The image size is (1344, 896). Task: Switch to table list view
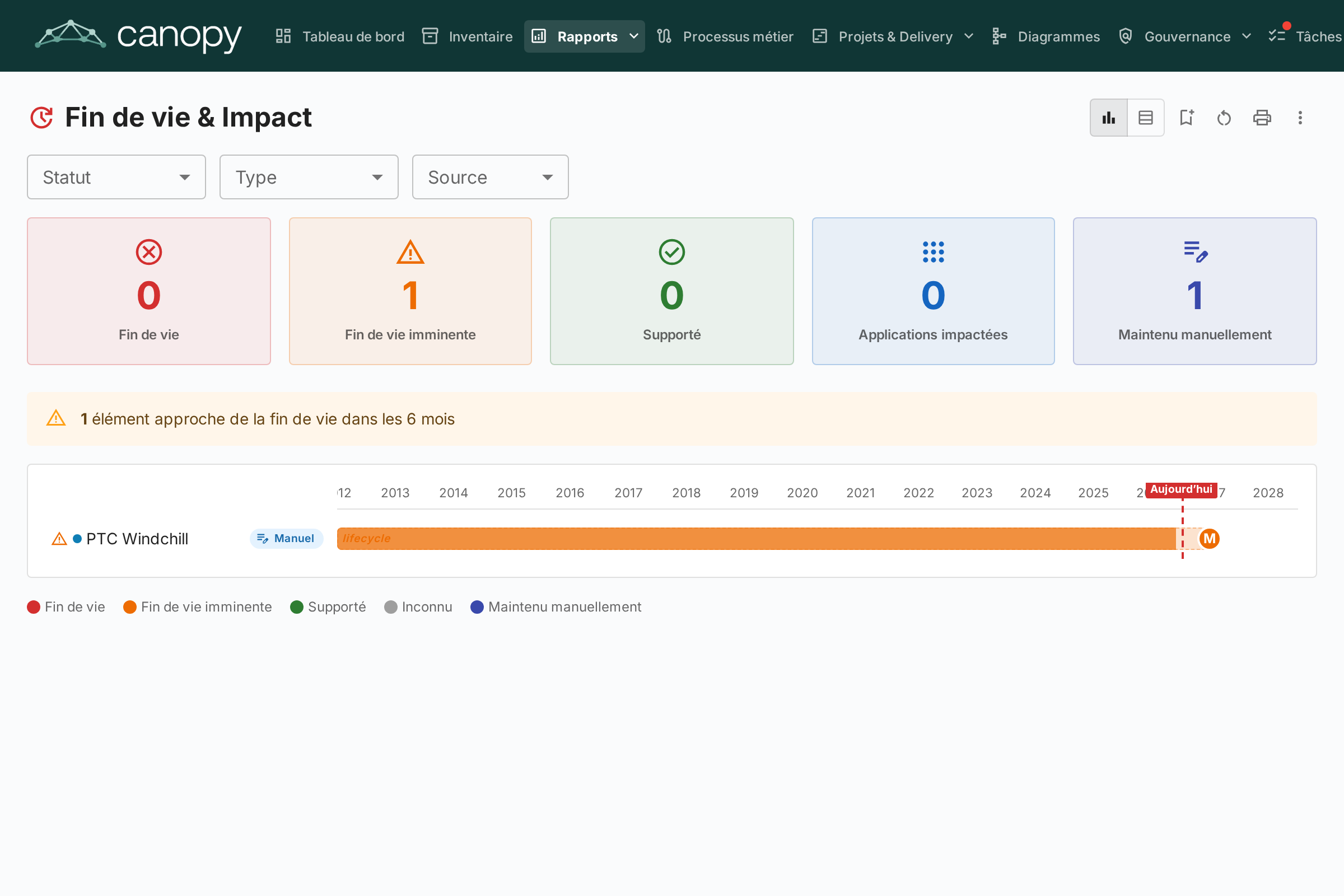pos(1146,118)
